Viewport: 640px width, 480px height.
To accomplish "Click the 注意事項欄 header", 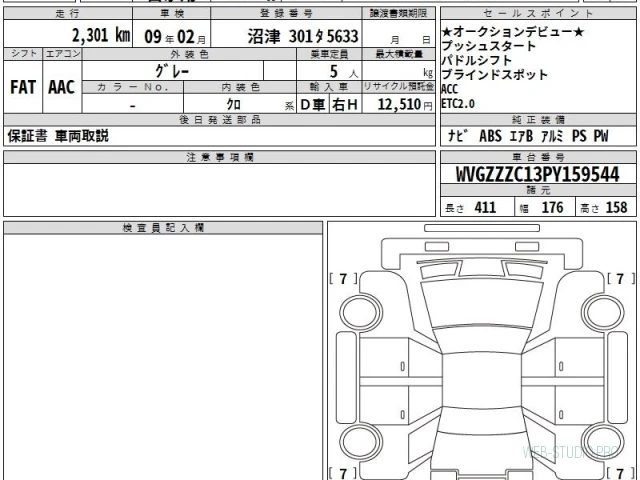I will pos(220,157).
